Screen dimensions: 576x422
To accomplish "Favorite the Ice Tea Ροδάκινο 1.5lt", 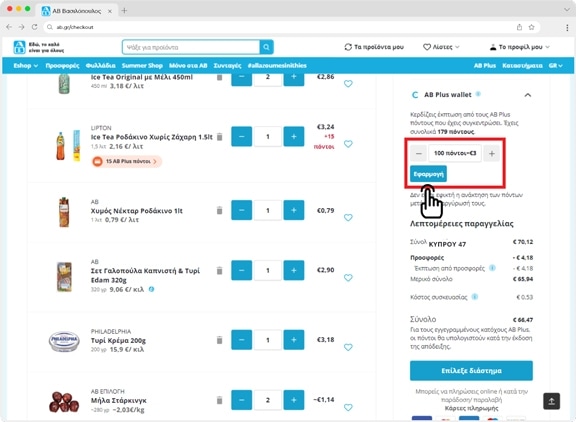I will (348, 144).
